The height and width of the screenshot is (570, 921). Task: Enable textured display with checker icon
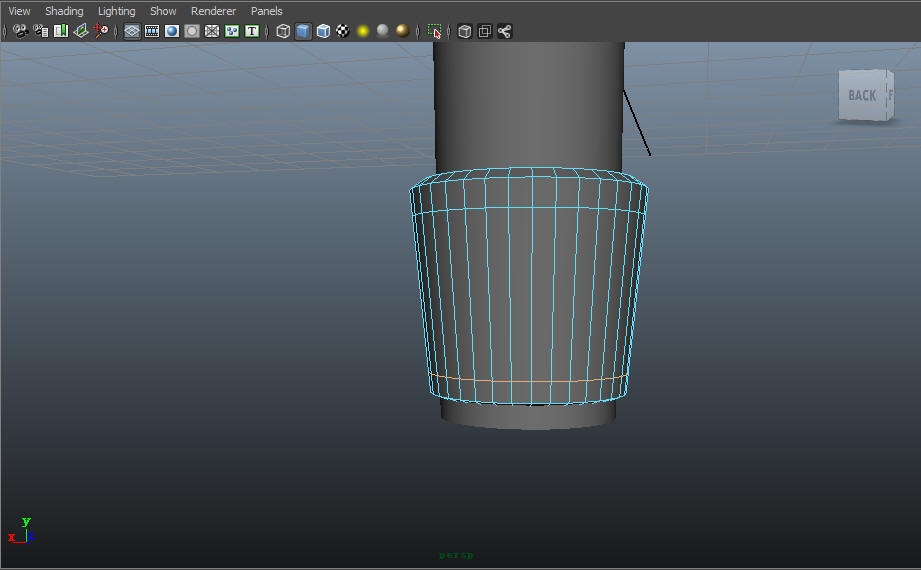tap(343, 31)
